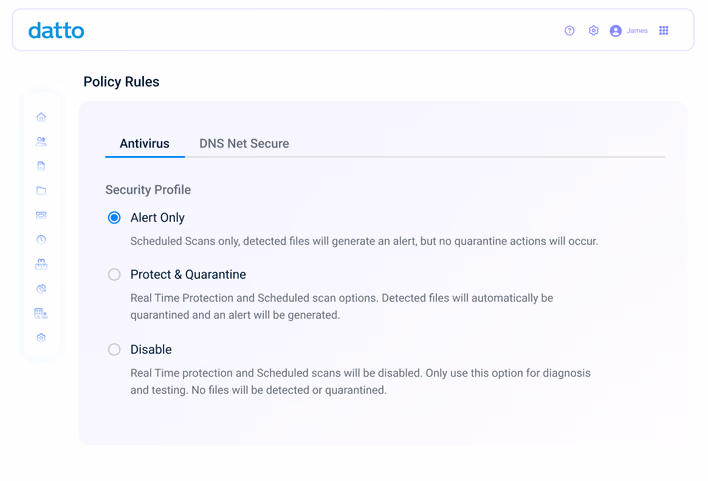Image resolution: width=708 pixels, height=481 pixels.
Task: Click the pie chart reports icon
Action: 41,289
